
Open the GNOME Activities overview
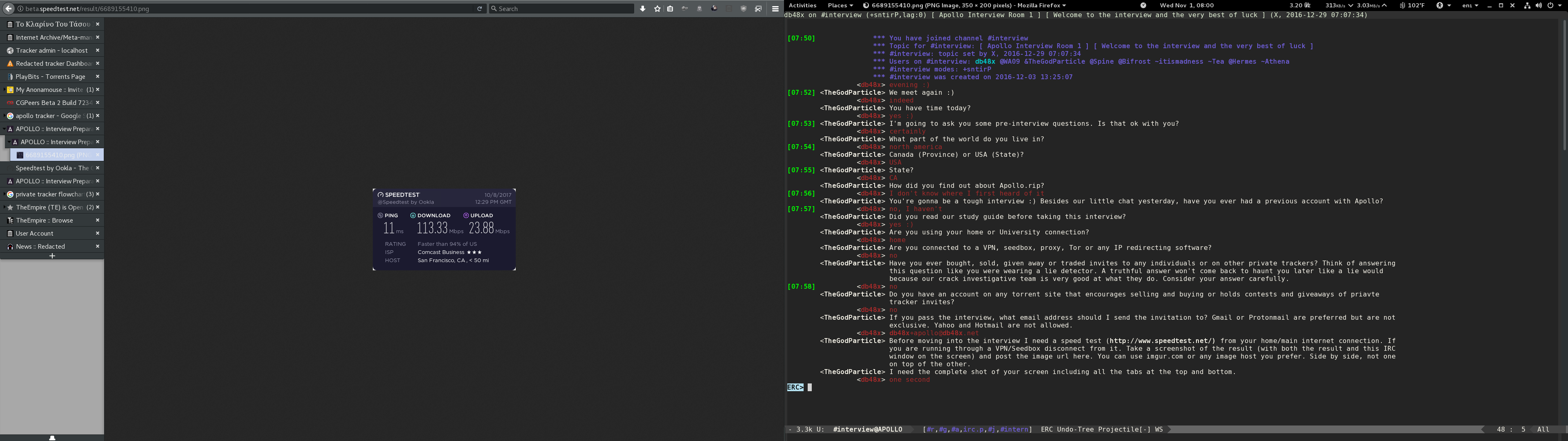pyautogui.click(x=802, y=5)
